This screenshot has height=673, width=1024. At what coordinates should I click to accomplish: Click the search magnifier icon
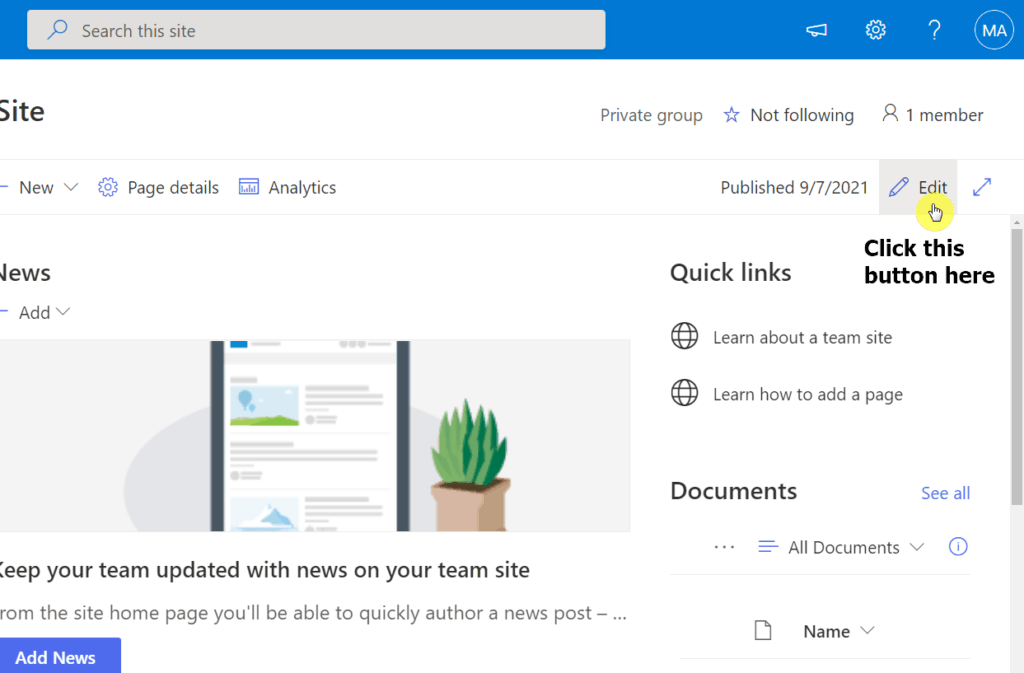(x=57, y=29)
